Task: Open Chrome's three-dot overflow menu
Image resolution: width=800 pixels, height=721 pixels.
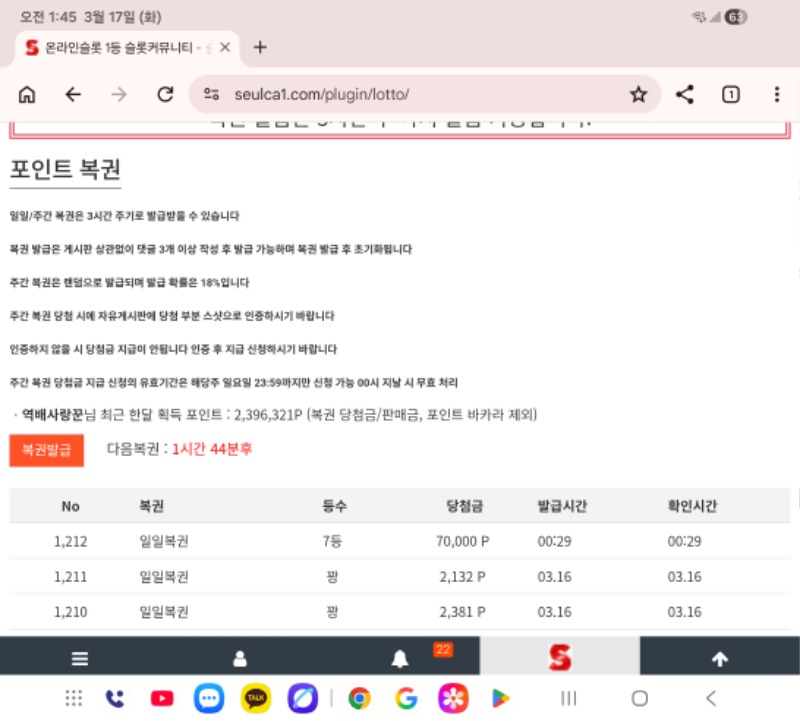Action: click(777, 95)
